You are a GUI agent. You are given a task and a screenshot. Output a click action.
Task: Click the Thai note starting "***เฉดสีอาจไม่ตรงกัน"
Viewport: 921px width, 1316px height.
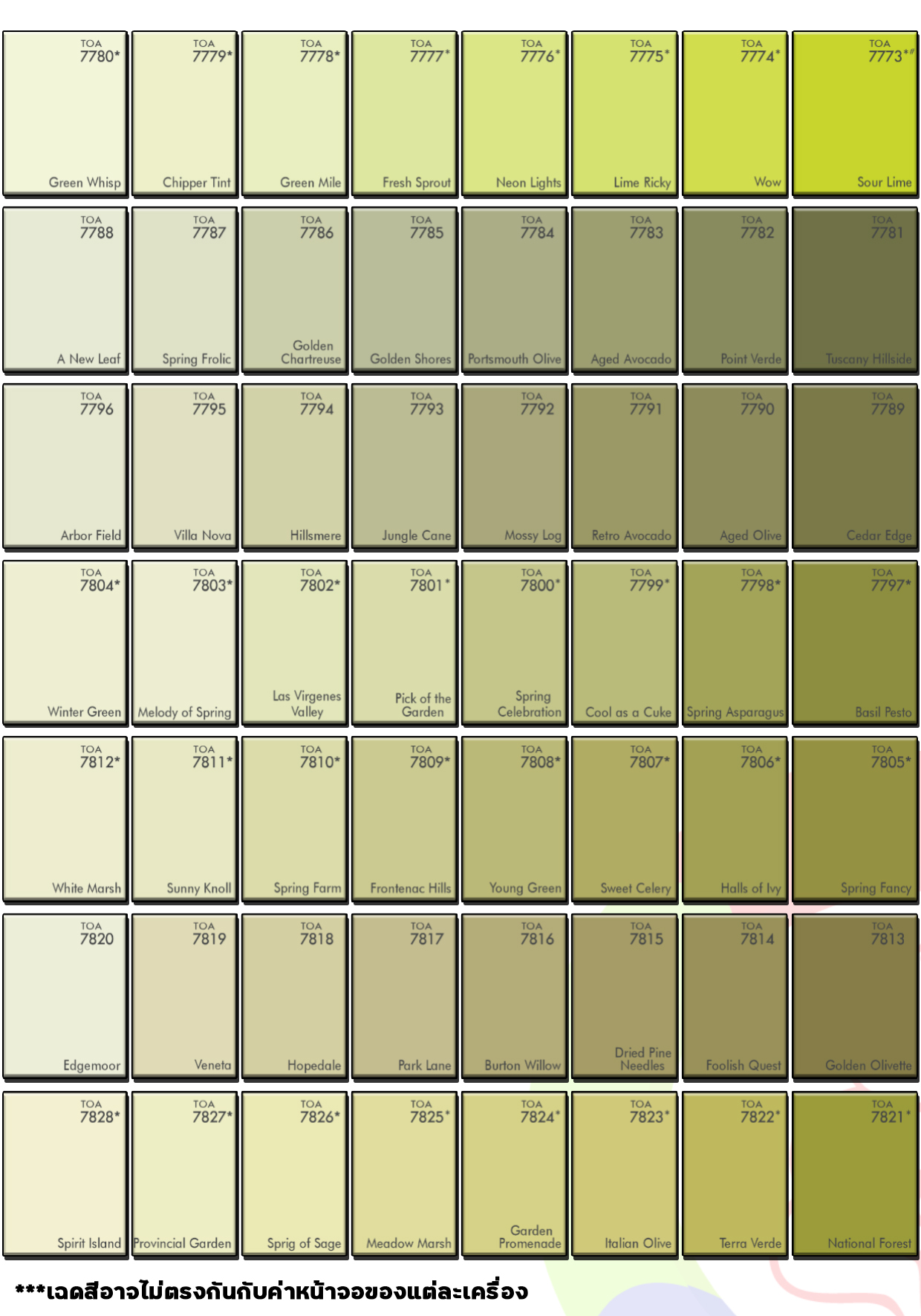[272, 1291]
